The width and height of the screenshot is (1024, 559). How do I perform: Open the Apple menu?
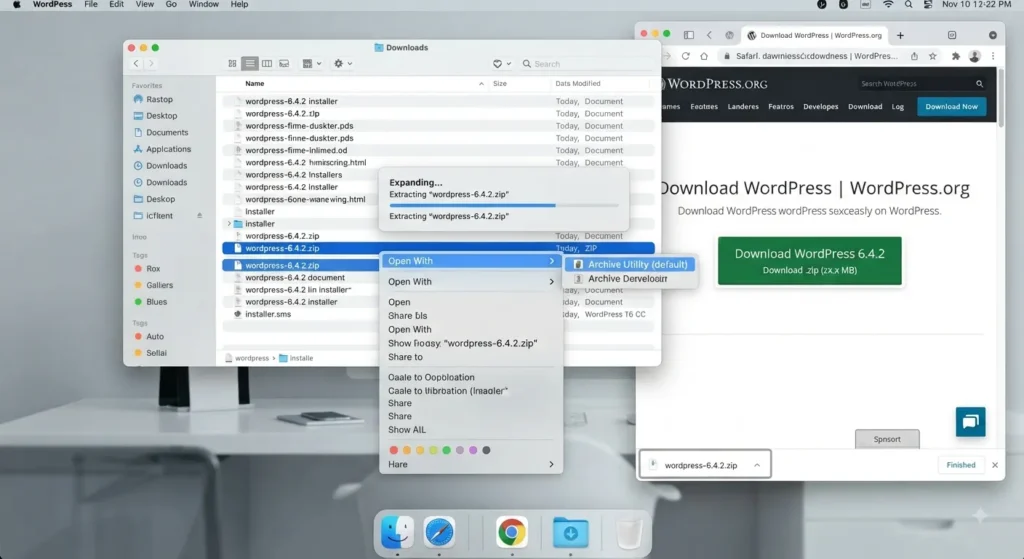[16, 5]
